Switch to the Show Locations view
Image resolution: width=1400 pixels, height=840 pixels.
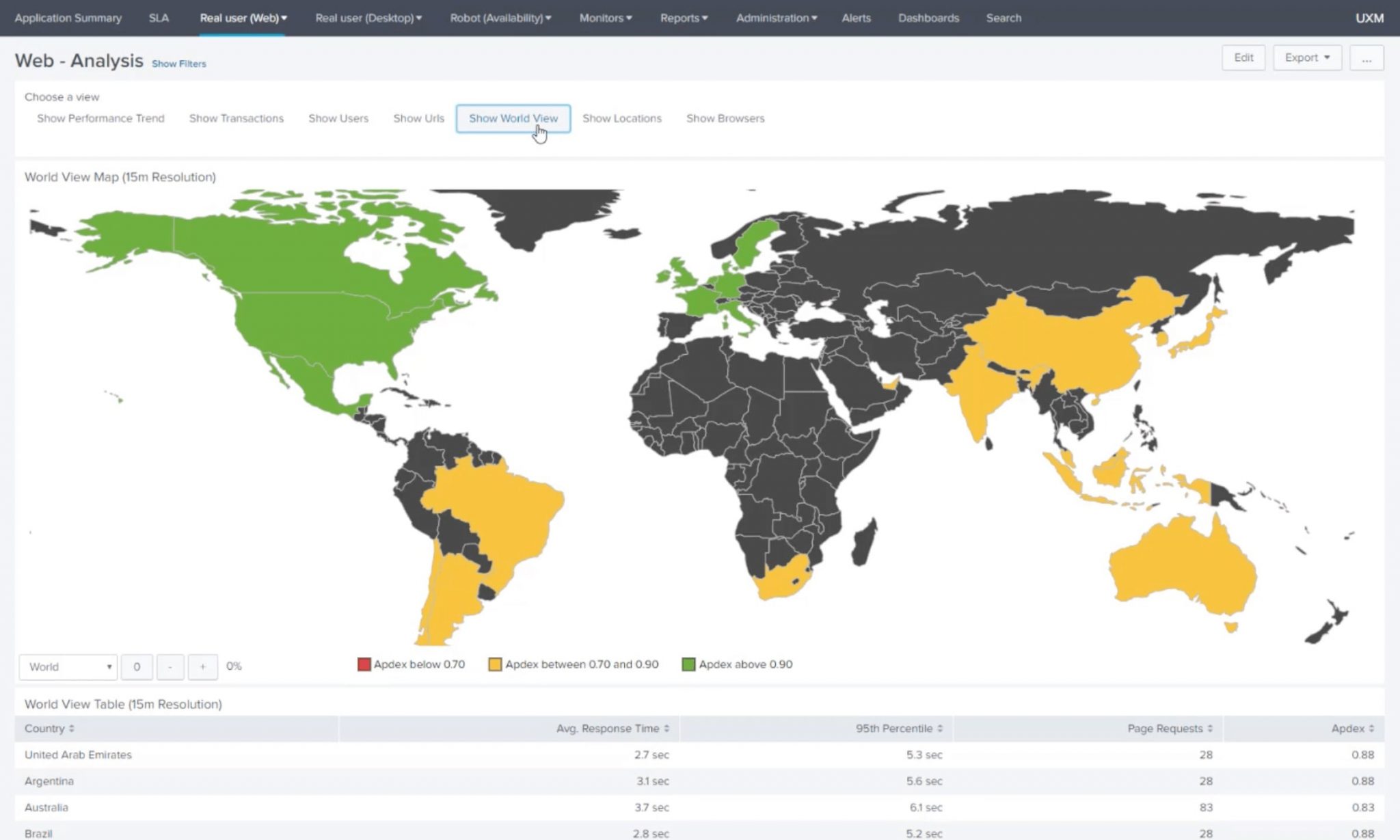(621, 118)
